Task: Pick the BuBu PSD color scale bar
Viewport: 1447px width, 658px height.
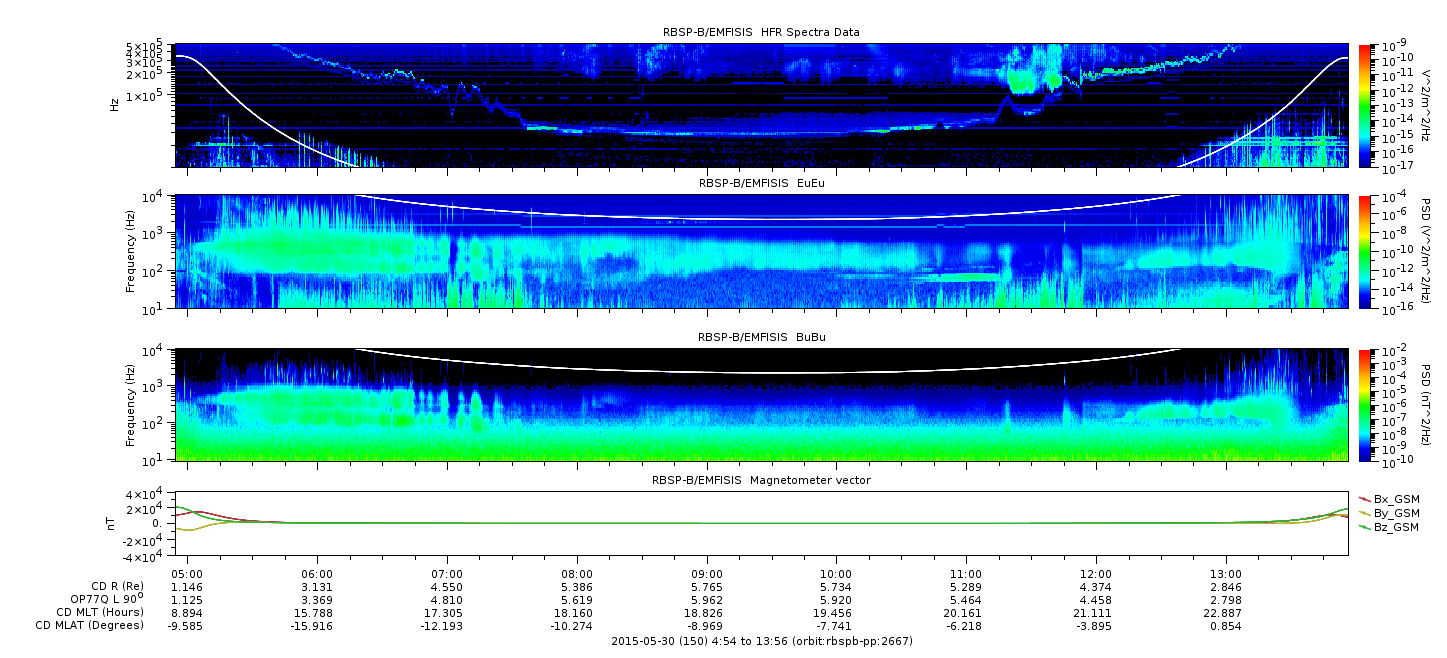Action: click(x=1365, y=405)
